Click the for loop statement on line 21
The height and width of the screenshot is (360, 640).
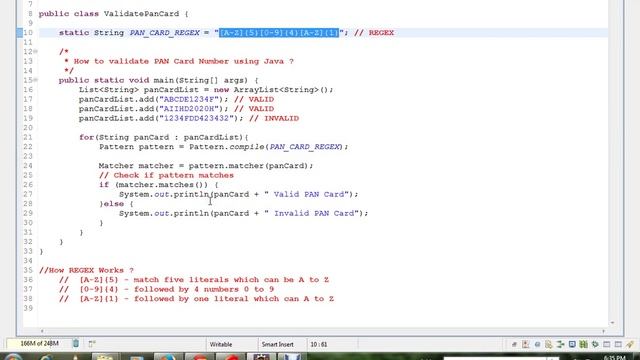[x=163, y=137]
